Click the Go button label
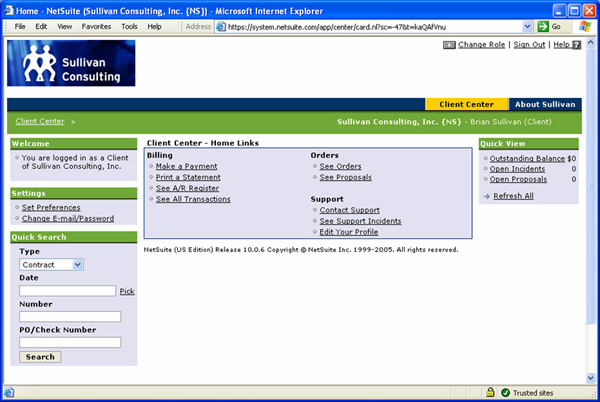This screenshot has width=600, height=402. (556, 26)
